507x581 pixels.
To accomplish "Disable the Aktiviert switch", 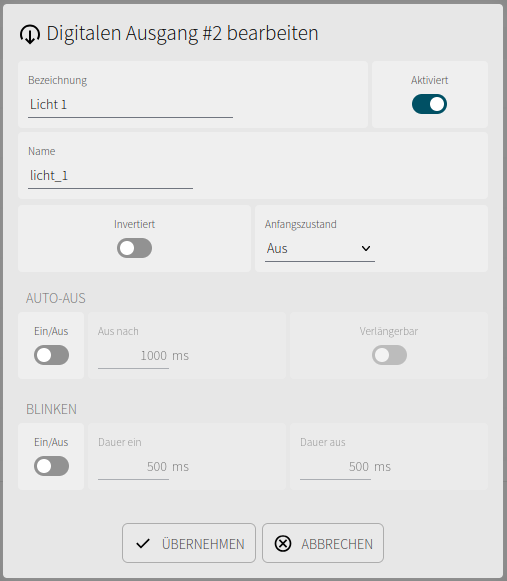I will click(x=429, y=104).
